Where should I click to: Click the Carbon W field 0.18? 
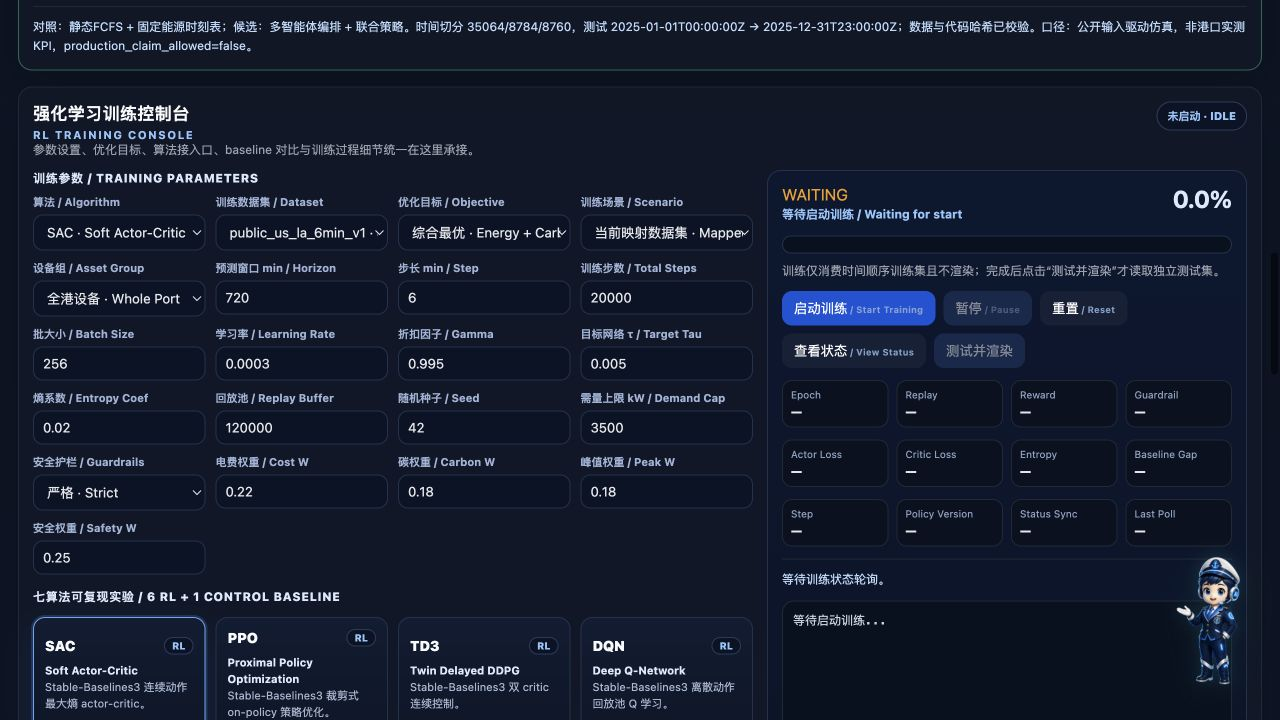click(x=484, y=492)
